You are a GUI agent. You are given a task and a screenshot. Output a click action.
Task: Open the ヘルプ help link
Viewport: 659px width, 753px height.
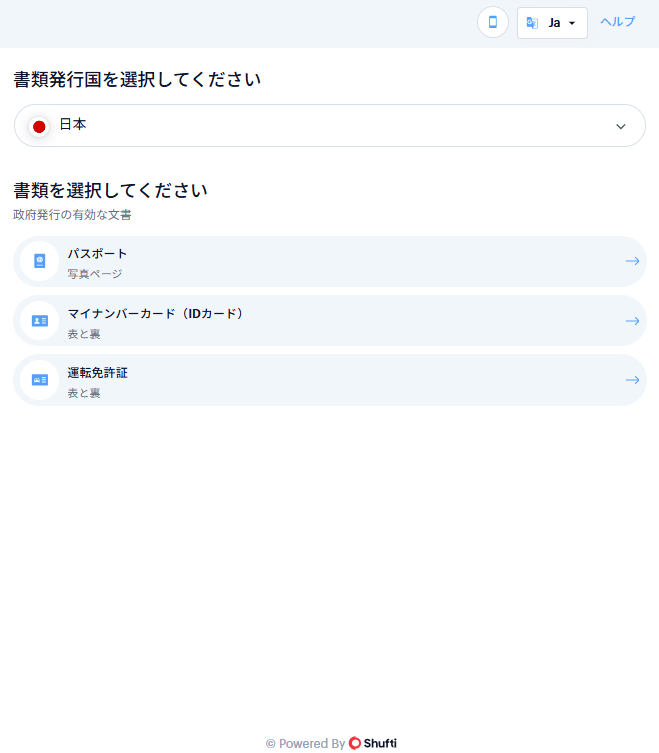pos(617,22)
